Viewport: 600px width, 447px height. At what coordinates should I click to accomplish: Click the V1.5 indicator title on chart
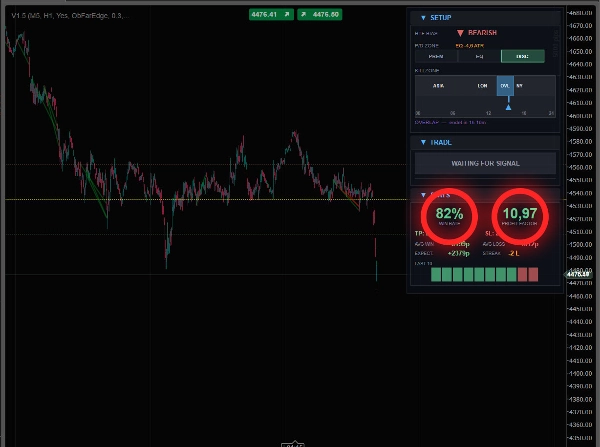(x=70, y=16)
